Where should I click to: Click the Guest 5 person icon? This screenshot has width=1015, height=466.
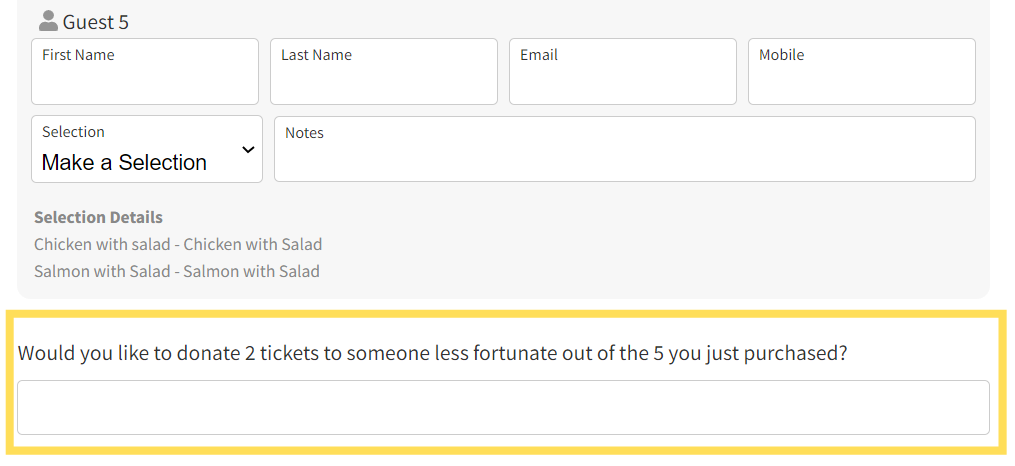[x=49, y=21]
